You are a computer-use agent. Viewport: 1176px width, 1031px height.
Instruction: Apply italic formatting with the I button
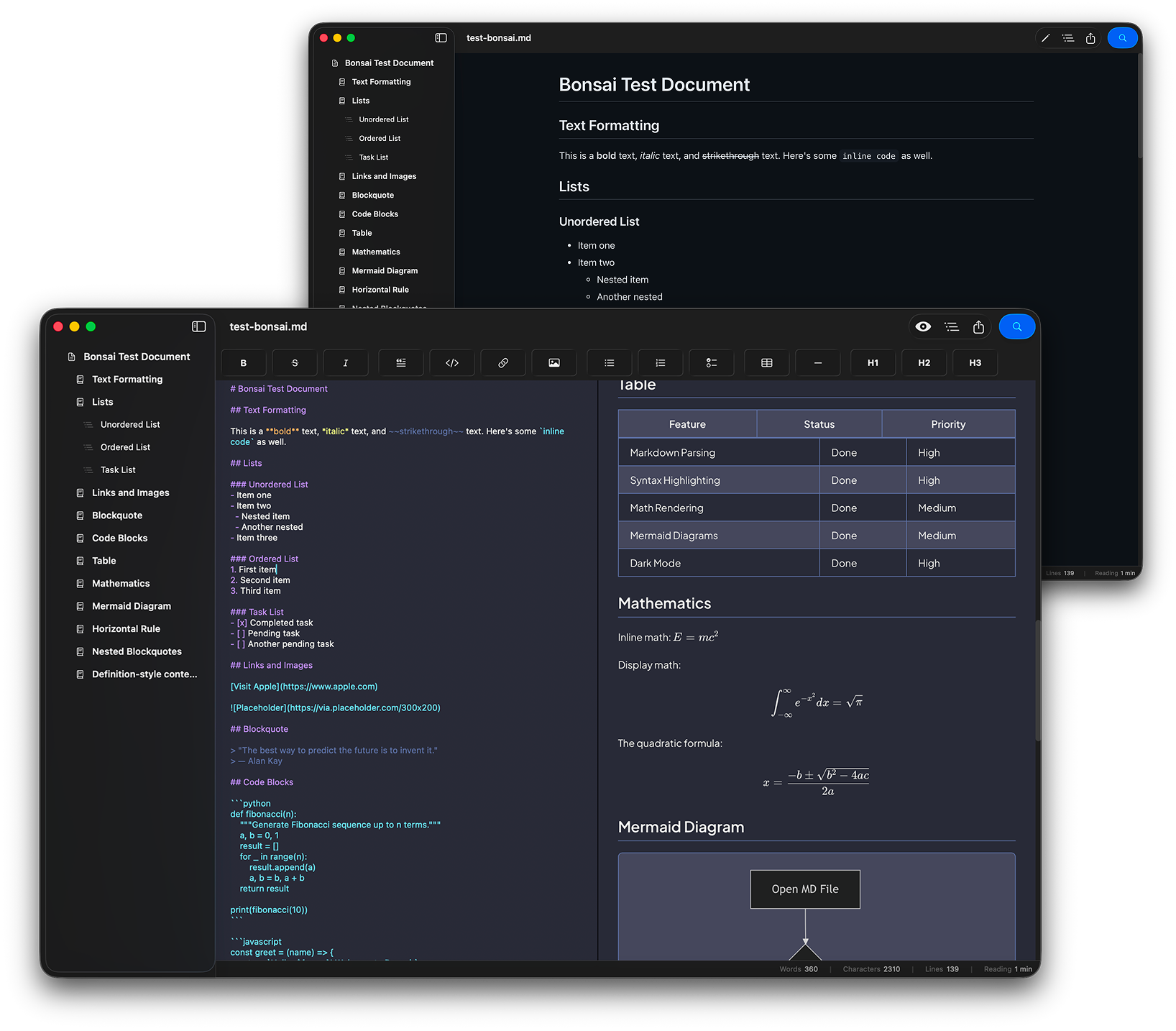coord(346,363)
